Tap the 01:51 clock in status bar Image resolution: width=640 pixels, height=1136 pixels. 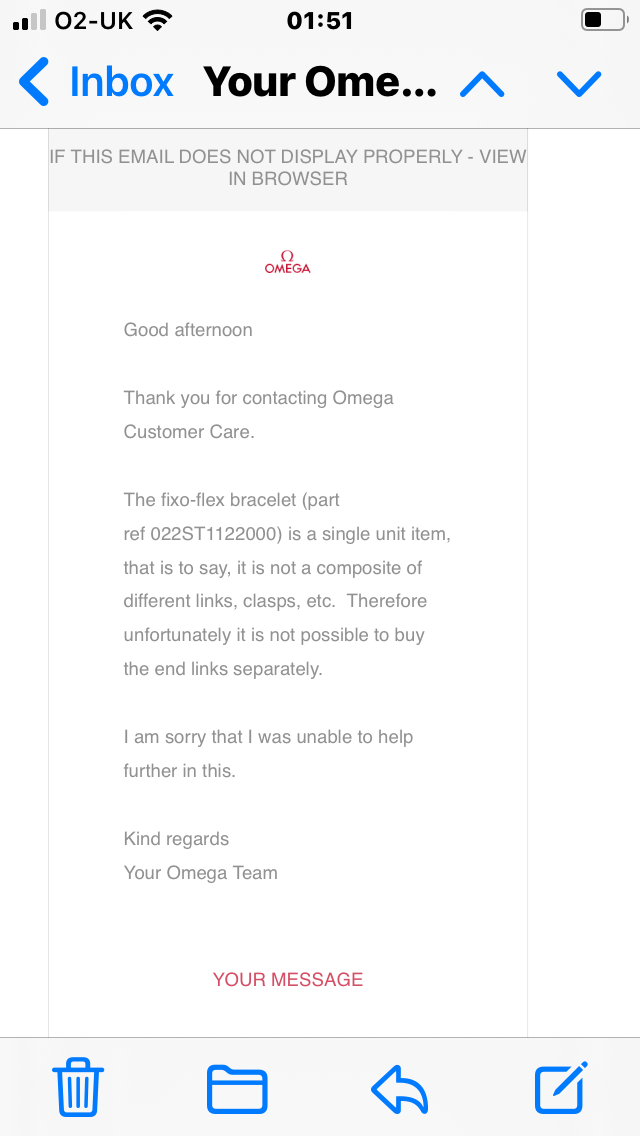[x=320, y=20]
